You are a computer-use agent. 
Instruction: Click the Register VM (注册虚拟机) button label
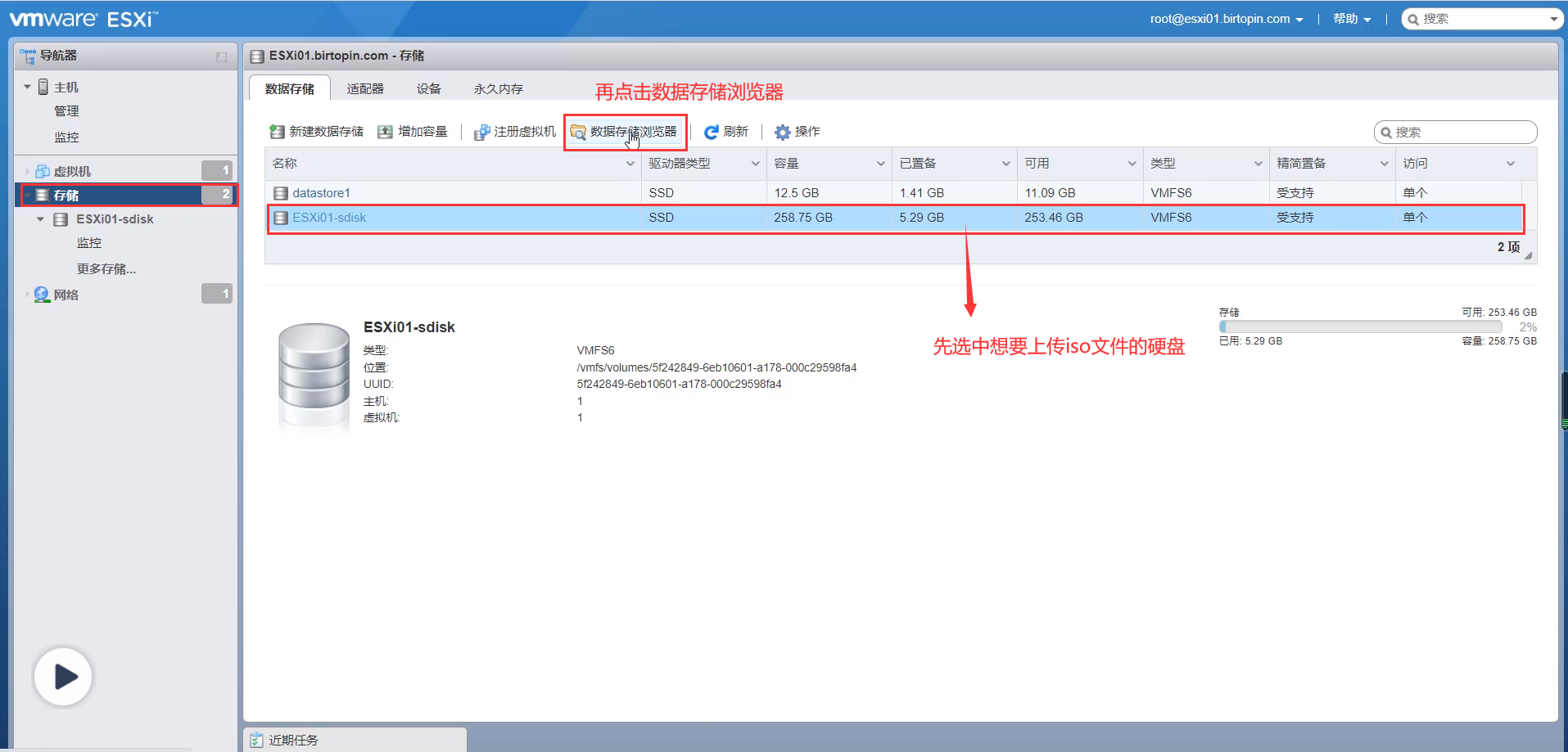pos(525,132)
